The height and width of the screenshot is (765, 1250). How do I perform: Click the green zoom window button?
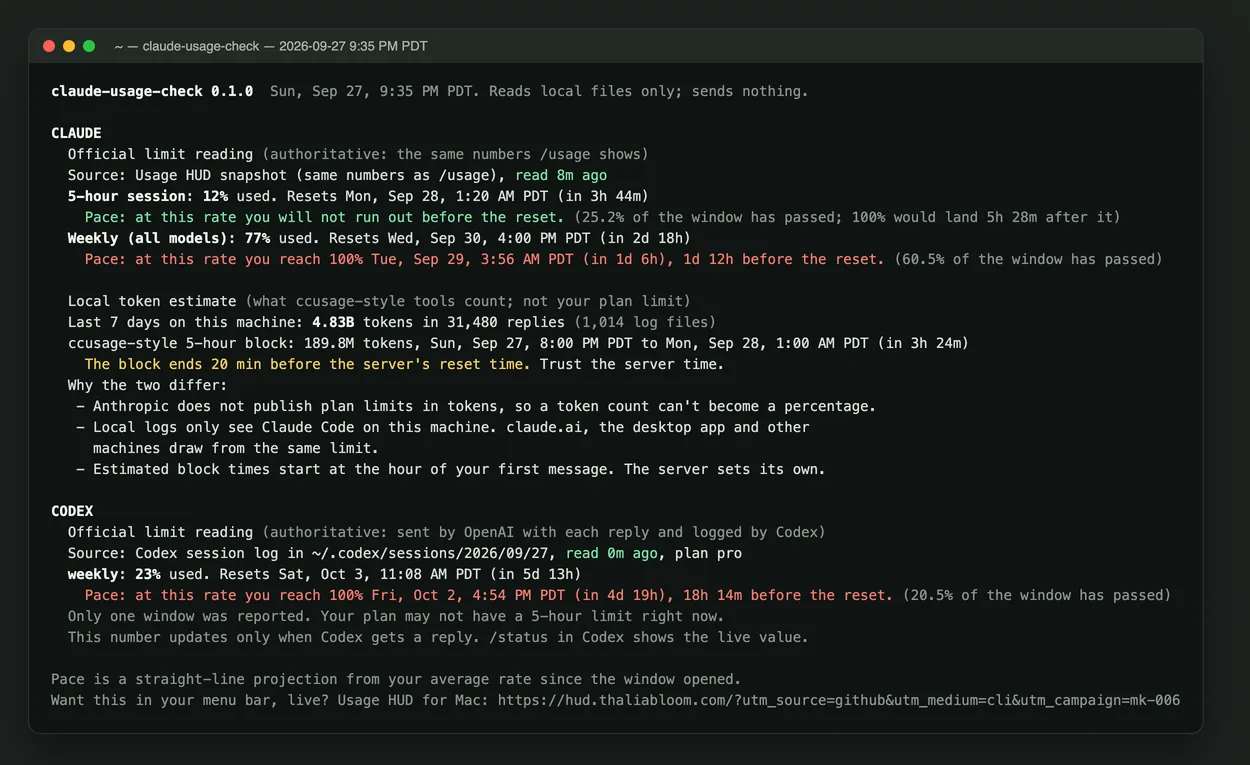(x=89, y=46)
